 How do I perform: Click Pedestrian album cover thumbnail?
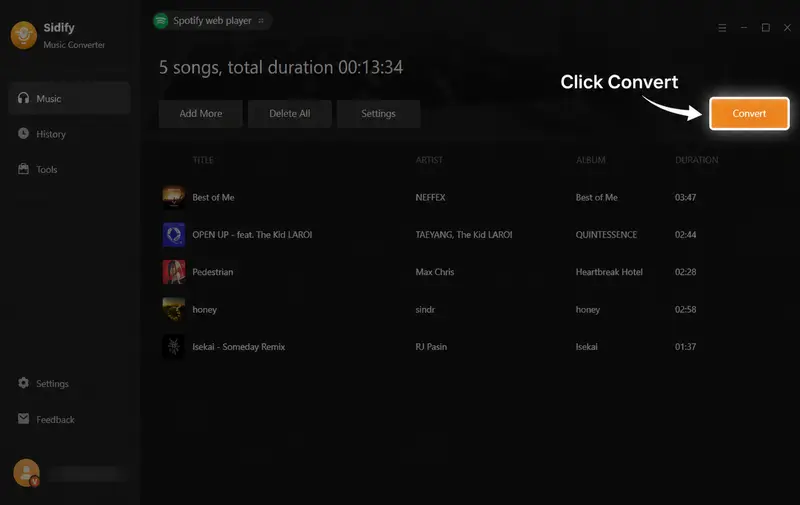(x=173, y=271)
